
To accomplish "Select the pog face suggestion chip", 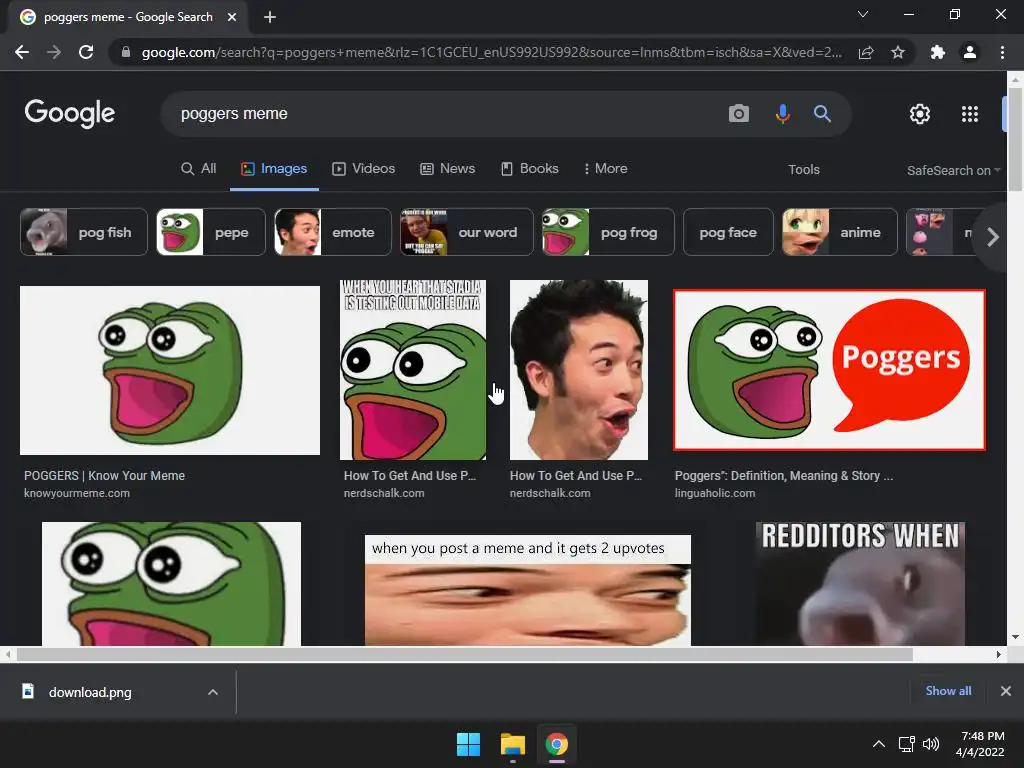I will 728,232.
